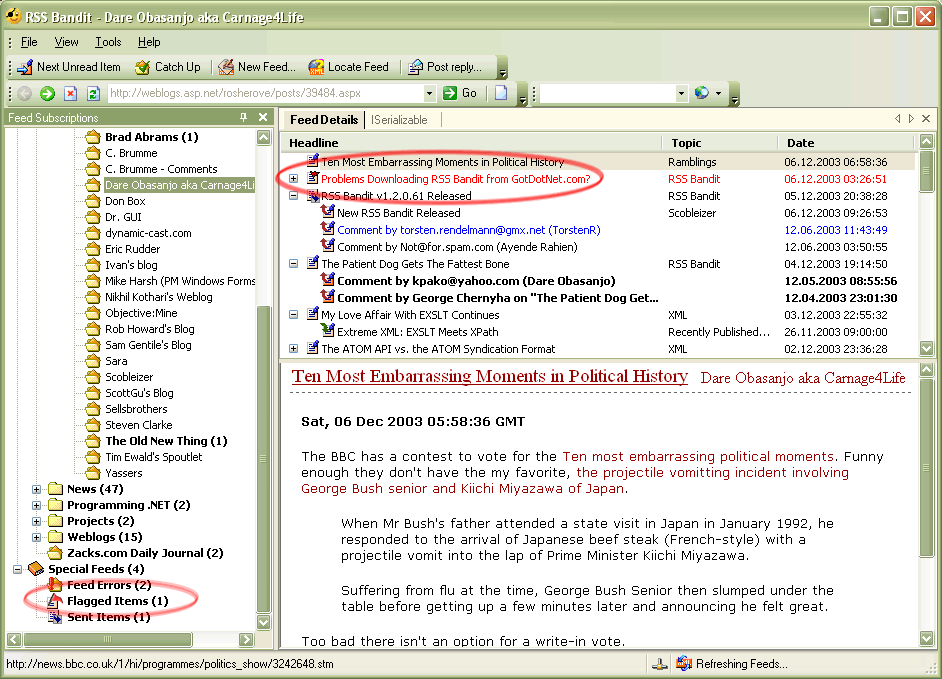The image size is (942, 679).
Task: Click the Catch Up toolbar icon
Action: coord(142,67)
